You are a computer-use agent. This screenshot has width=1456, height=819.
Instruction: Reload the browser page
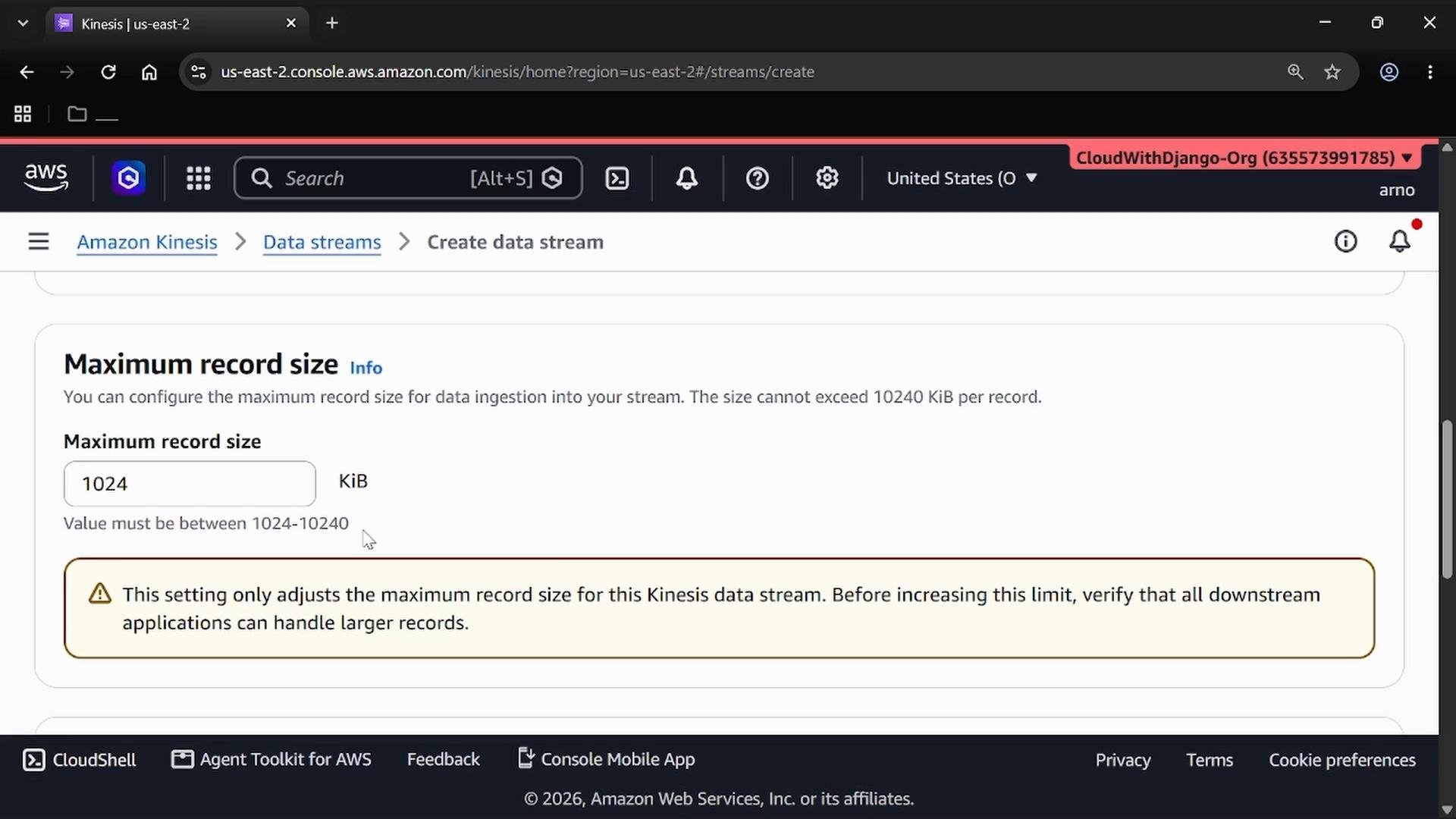[108, 72]
